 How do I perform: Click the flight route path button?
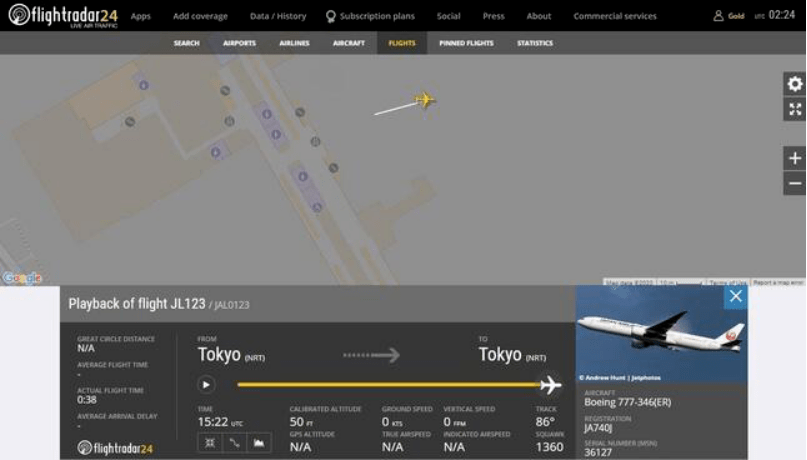(234, 443)
